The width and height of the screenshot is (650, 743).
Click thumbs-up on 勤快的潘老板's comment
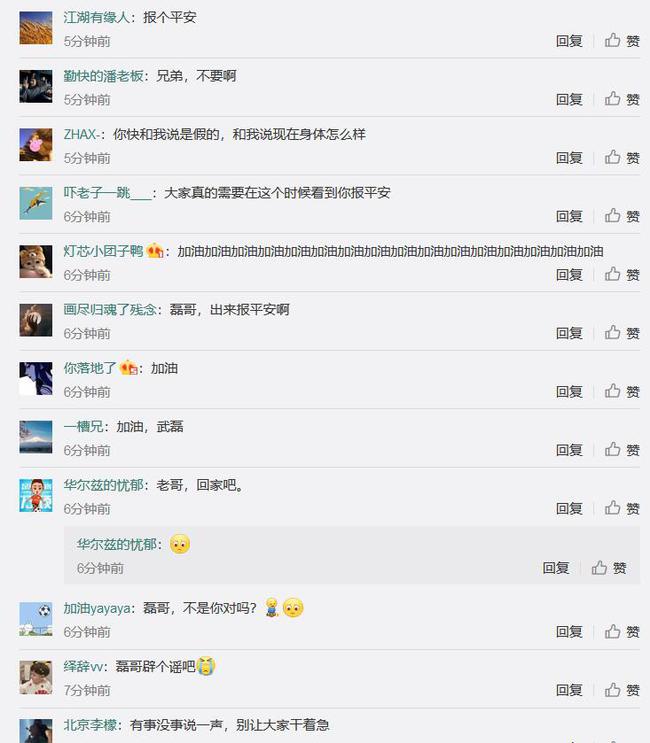pyautogui.click(x=622, y=99)
